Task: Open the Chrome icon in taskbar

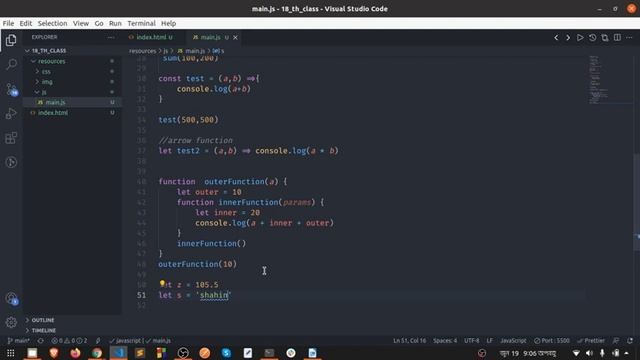Action: [97, 353]
